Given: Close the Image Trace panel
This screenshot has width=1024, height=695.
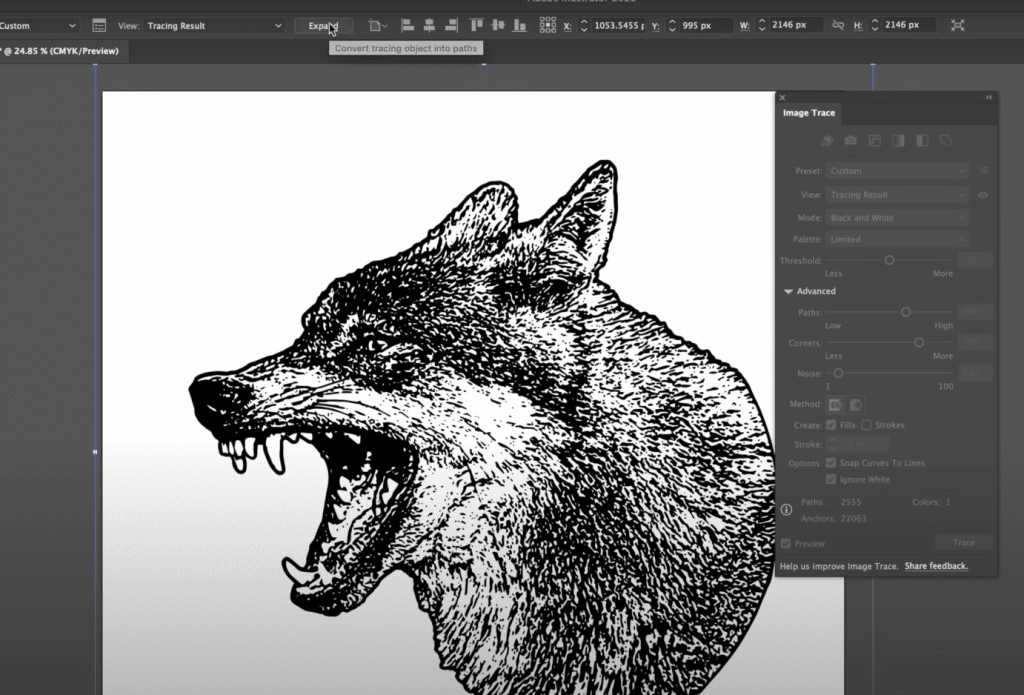Looking at the screenshot, I should tap(782, 97).
